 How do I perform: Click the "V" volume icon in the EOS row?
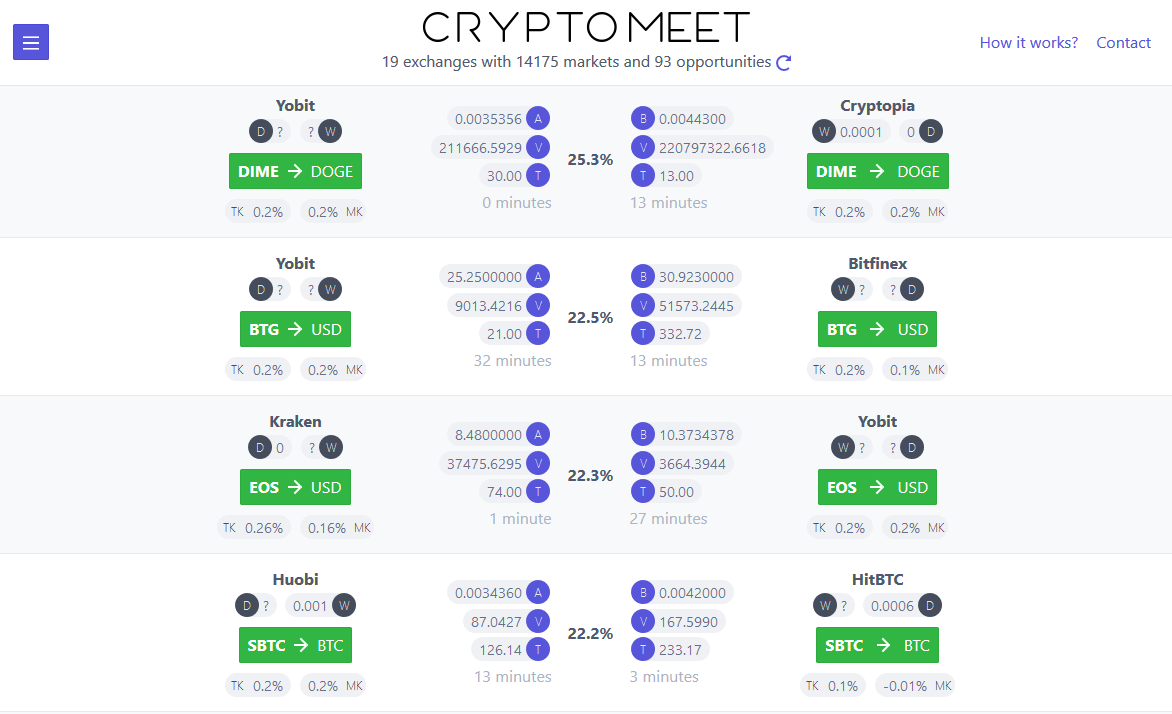(x=537, y=463)
